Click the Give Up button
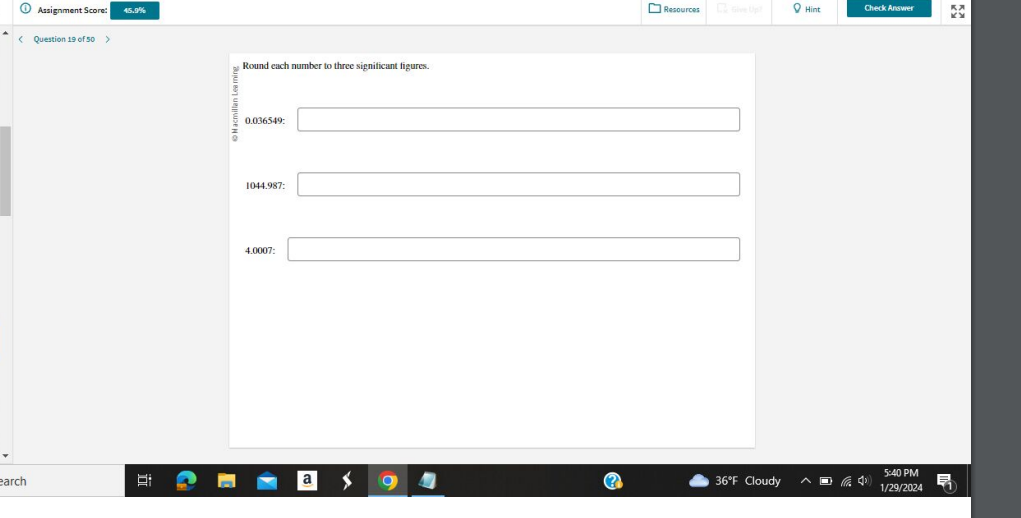 pyautogui.click(x=738, y=9)
